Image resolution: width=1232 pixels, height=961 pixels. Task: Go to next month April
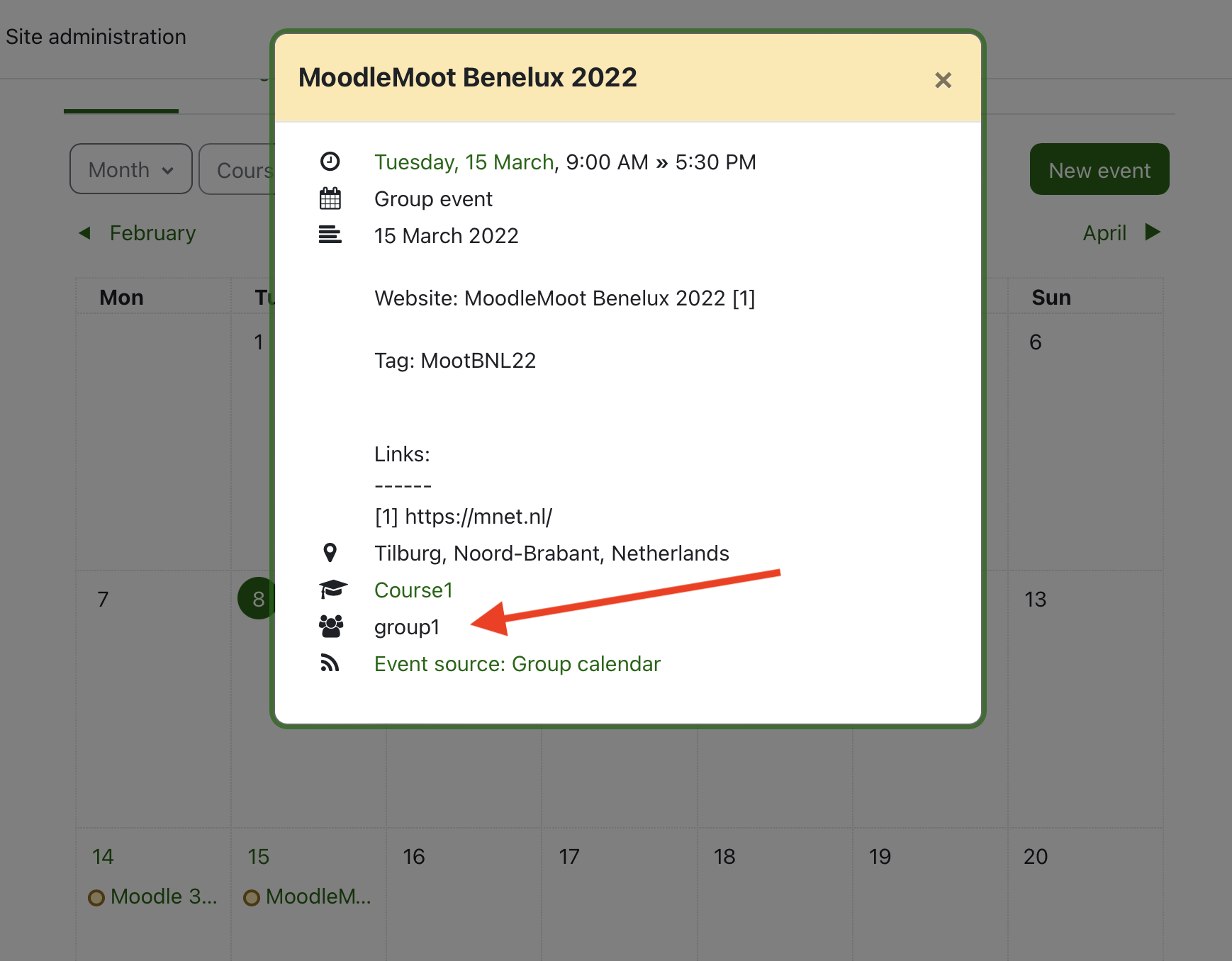[x=1104, y=233]
